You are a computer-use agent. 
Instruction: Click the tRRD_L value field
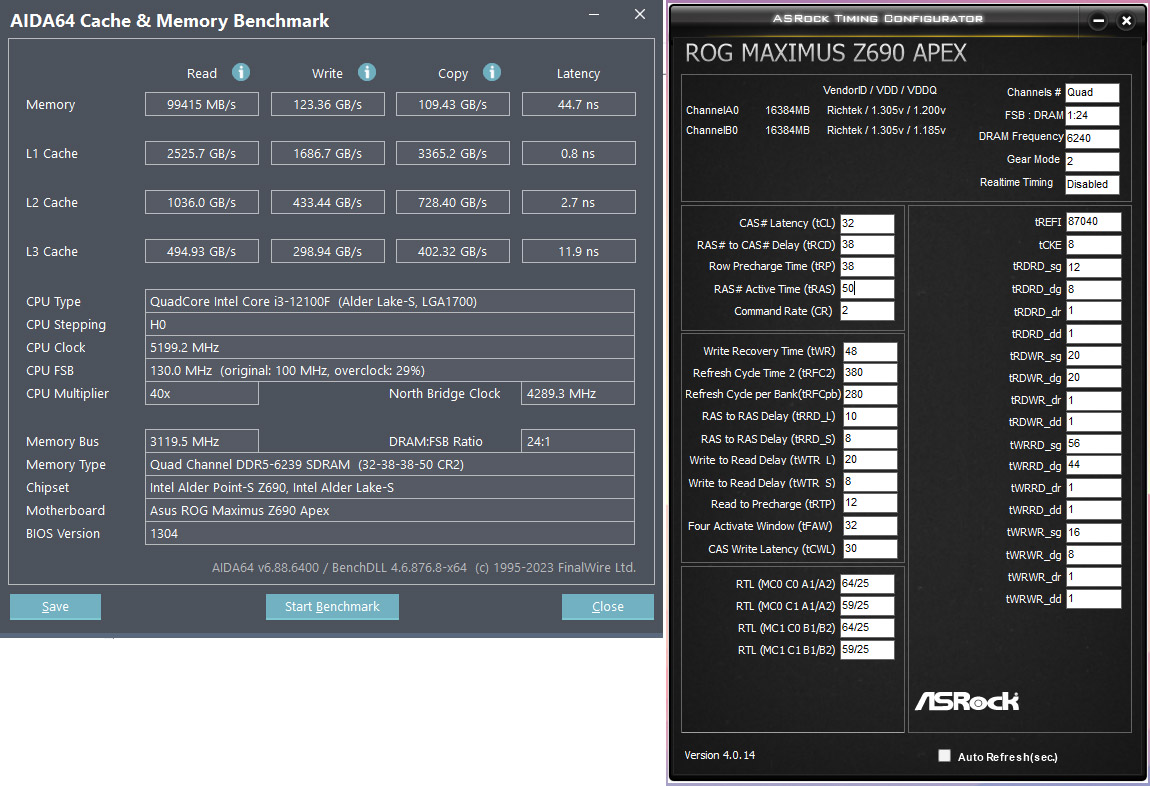tap(870, 416)
